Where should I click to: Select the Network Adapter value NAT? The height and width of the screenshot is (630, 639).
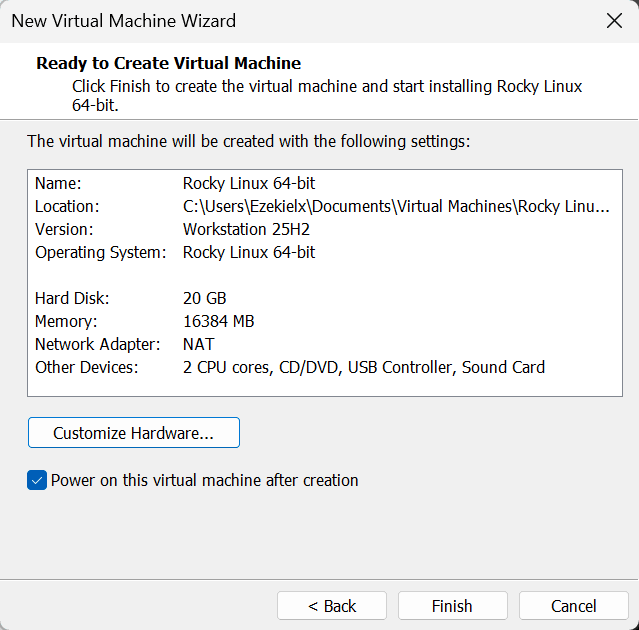pos(198,344)
